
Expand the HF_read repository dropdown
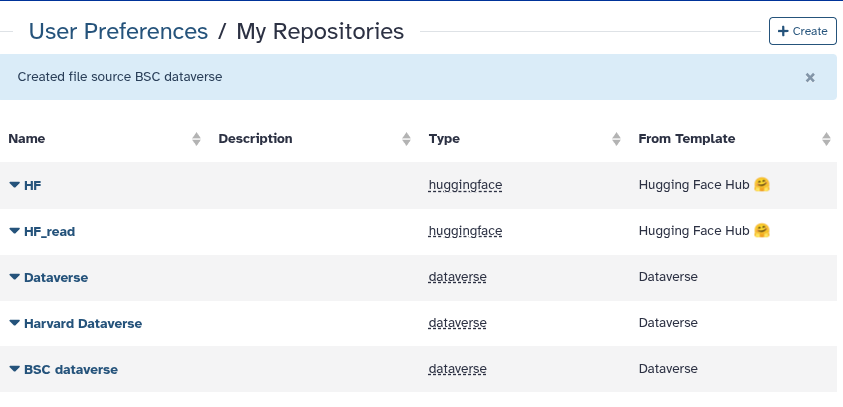[42, 232]
